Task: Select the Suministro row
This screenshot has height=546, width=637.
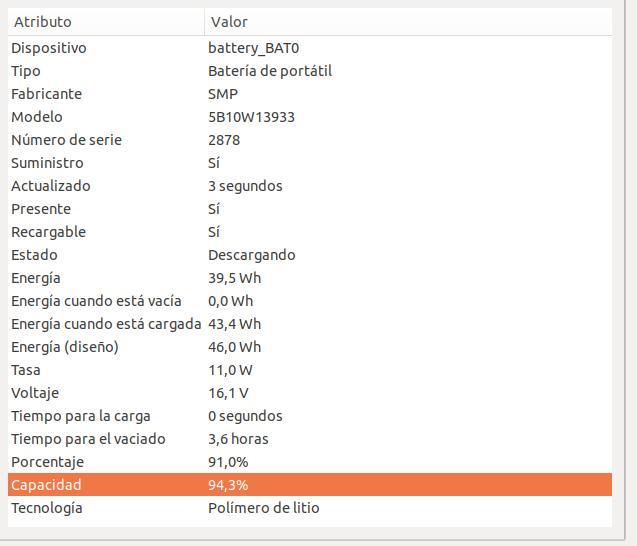Action: pyautogui.click(x=310, y=163)
